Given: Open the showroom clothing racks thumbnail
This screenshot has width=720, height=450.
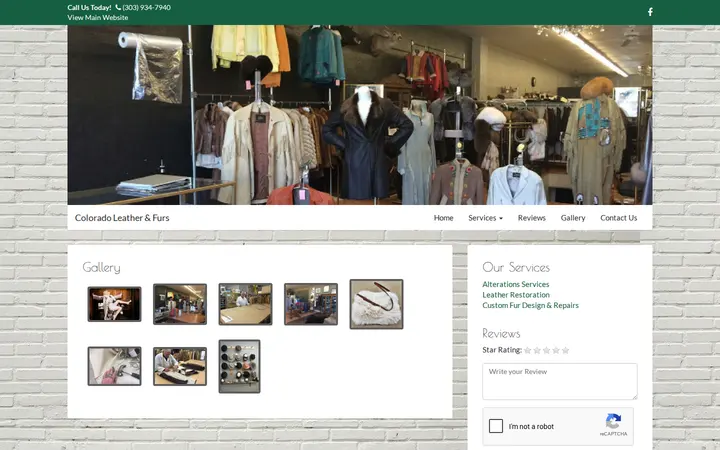Looking at the screenshot, I should pyautogui.click(x=311, y=304).
